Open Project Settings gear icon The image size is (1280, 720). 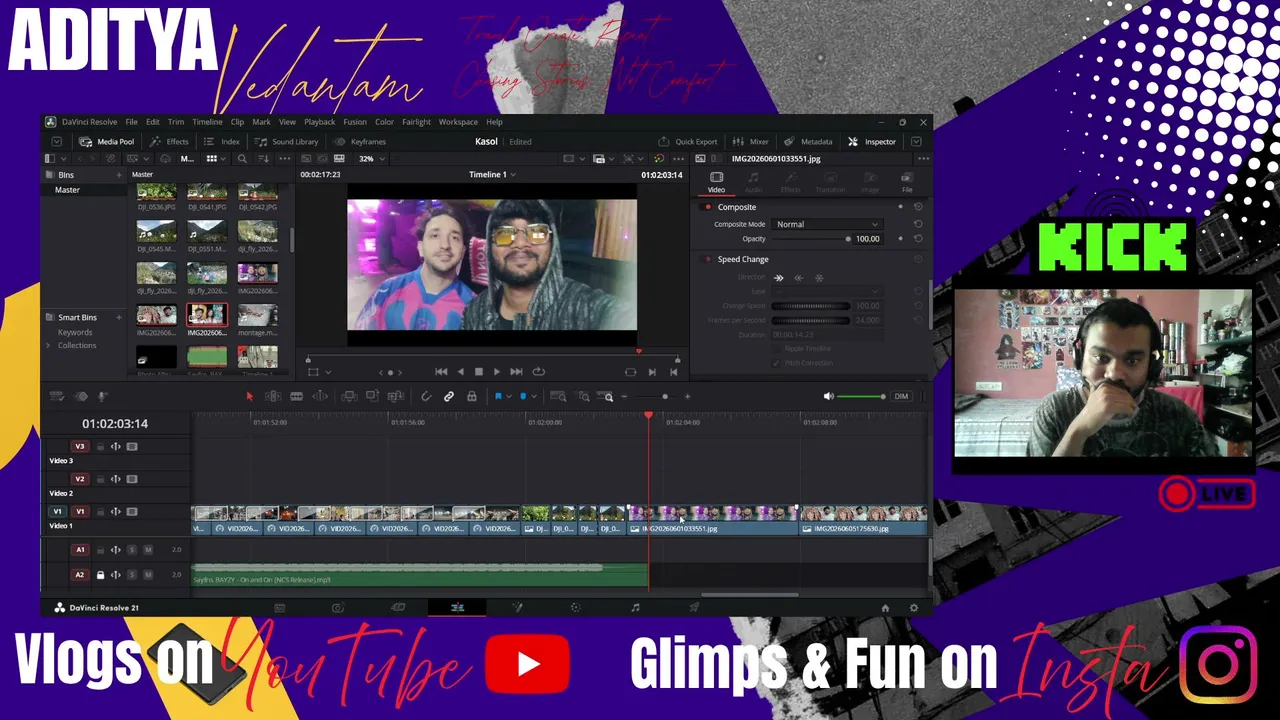click(x=913, y=608)
